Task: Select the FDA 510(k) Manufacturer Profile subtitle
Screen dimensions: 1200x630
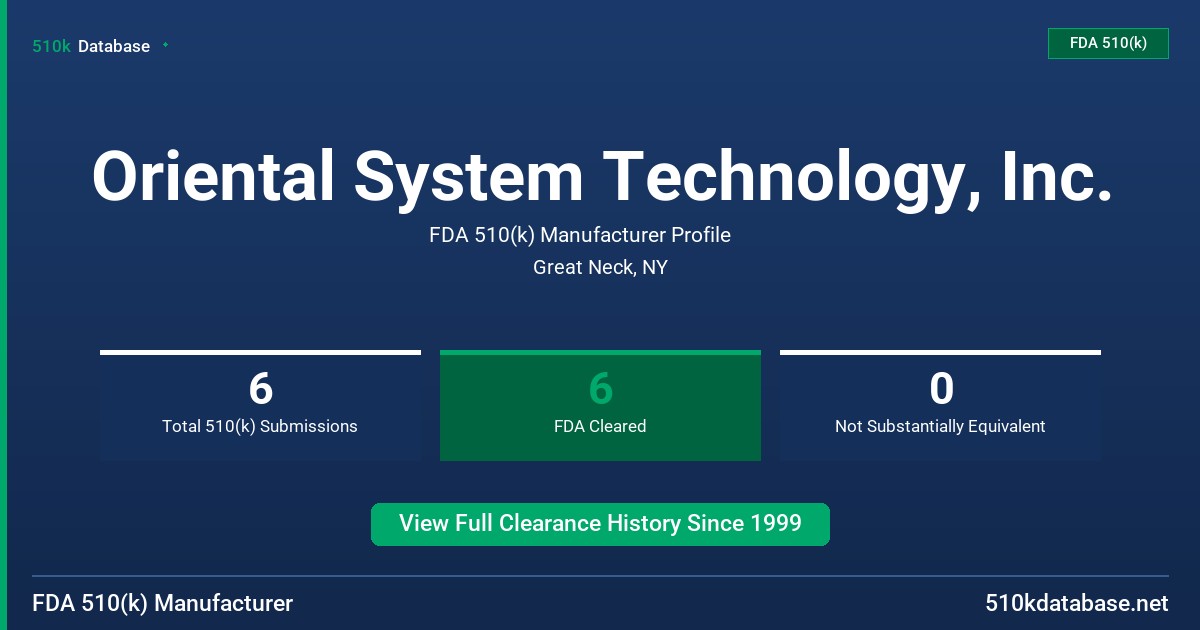Action: point(580,235)
